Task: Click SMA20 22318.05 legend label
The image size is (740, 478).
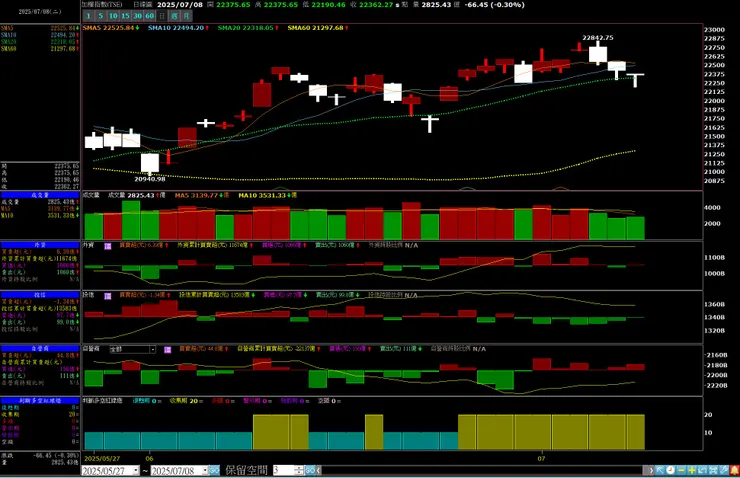Action: coord(248,28)
